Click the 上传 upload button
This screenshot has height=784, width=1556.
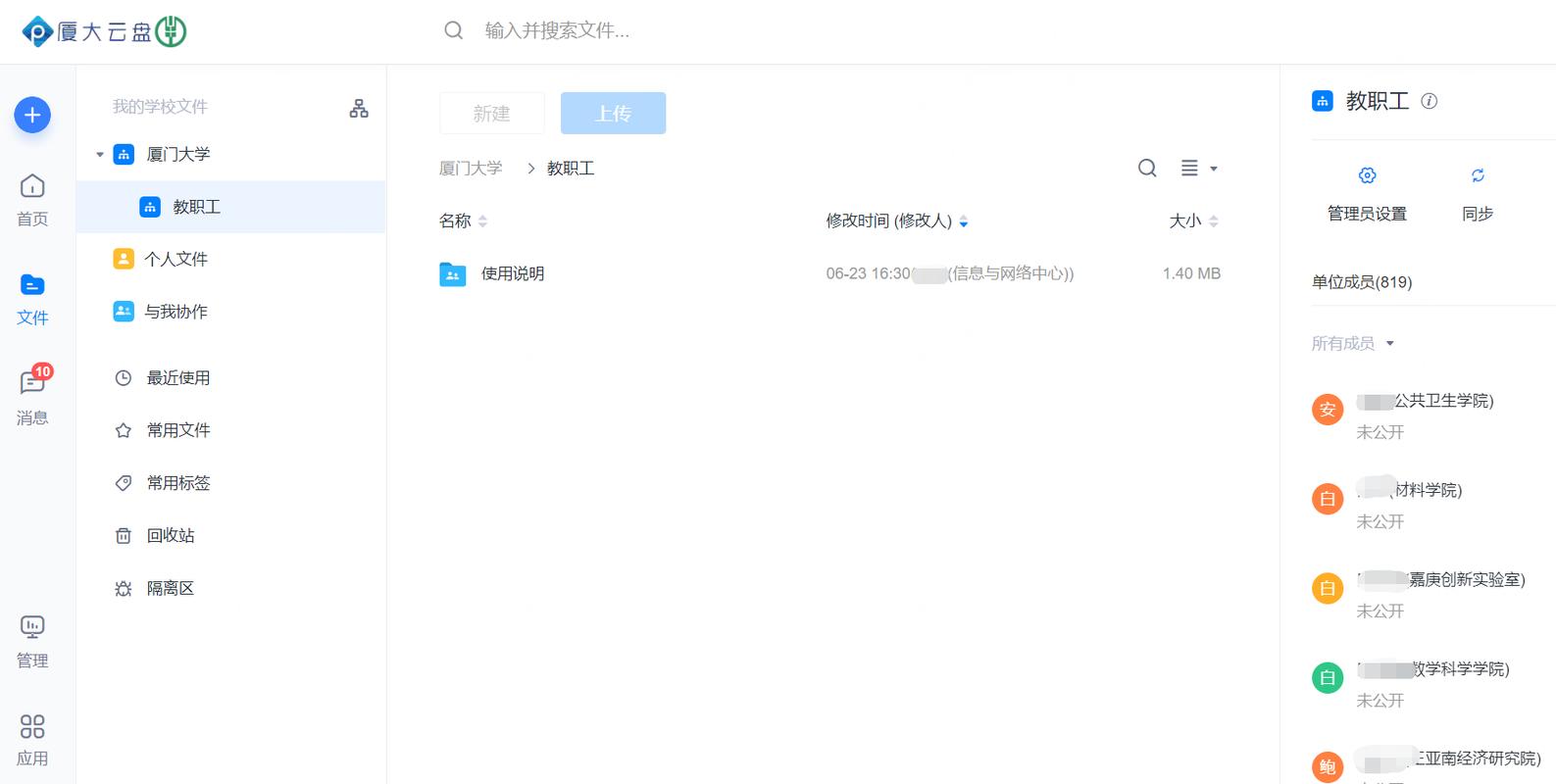pyautogui.click(x=613, y=114)
